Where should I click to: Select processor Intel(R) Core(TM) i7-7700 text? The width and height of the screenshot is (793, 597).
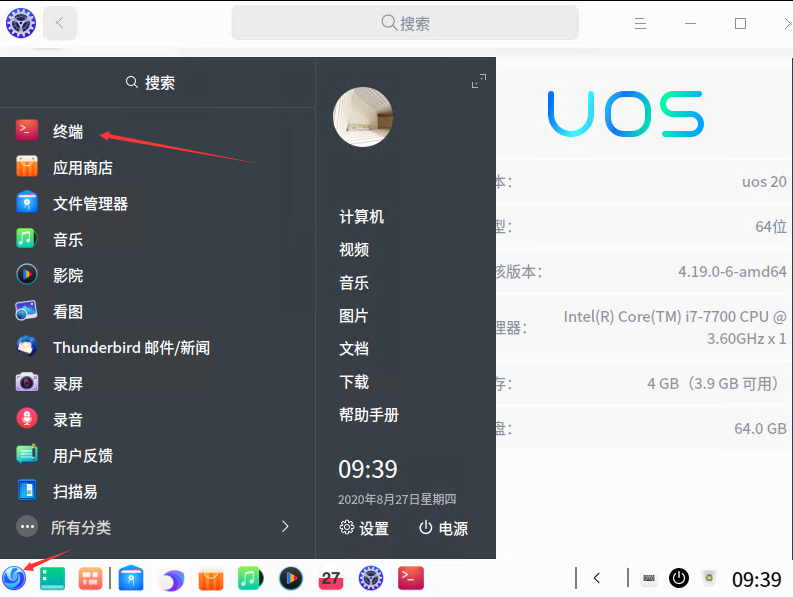(x=675, y=327)
